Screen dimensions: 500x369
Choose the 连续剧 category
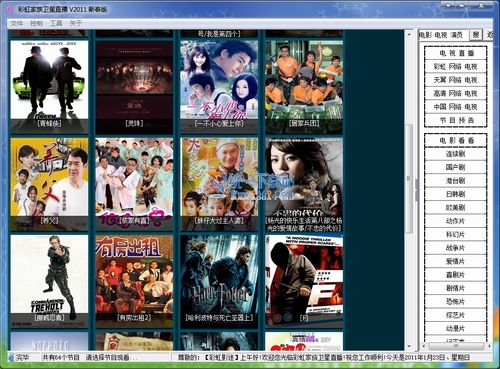455,154
